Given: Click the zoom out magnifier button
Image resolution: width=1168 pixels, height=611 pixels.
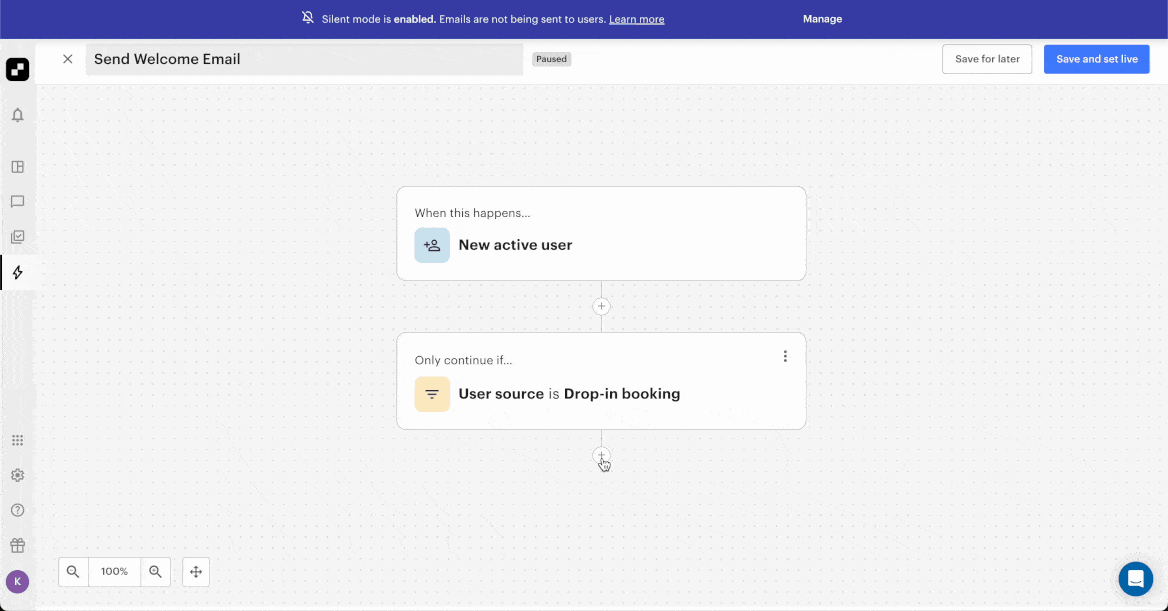Looking at the screenshot, I should [73, 572].
